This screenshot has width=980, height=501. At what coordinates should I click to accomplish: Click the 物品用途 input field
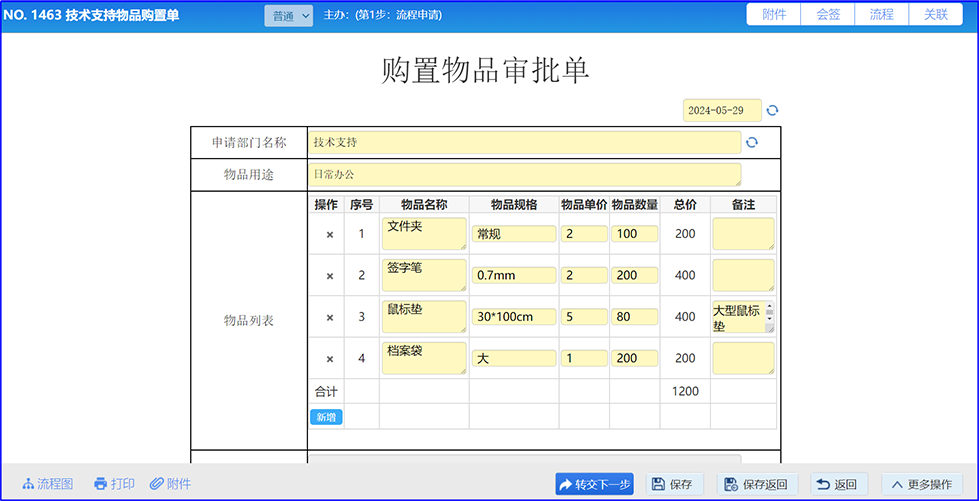coord(524,175)
